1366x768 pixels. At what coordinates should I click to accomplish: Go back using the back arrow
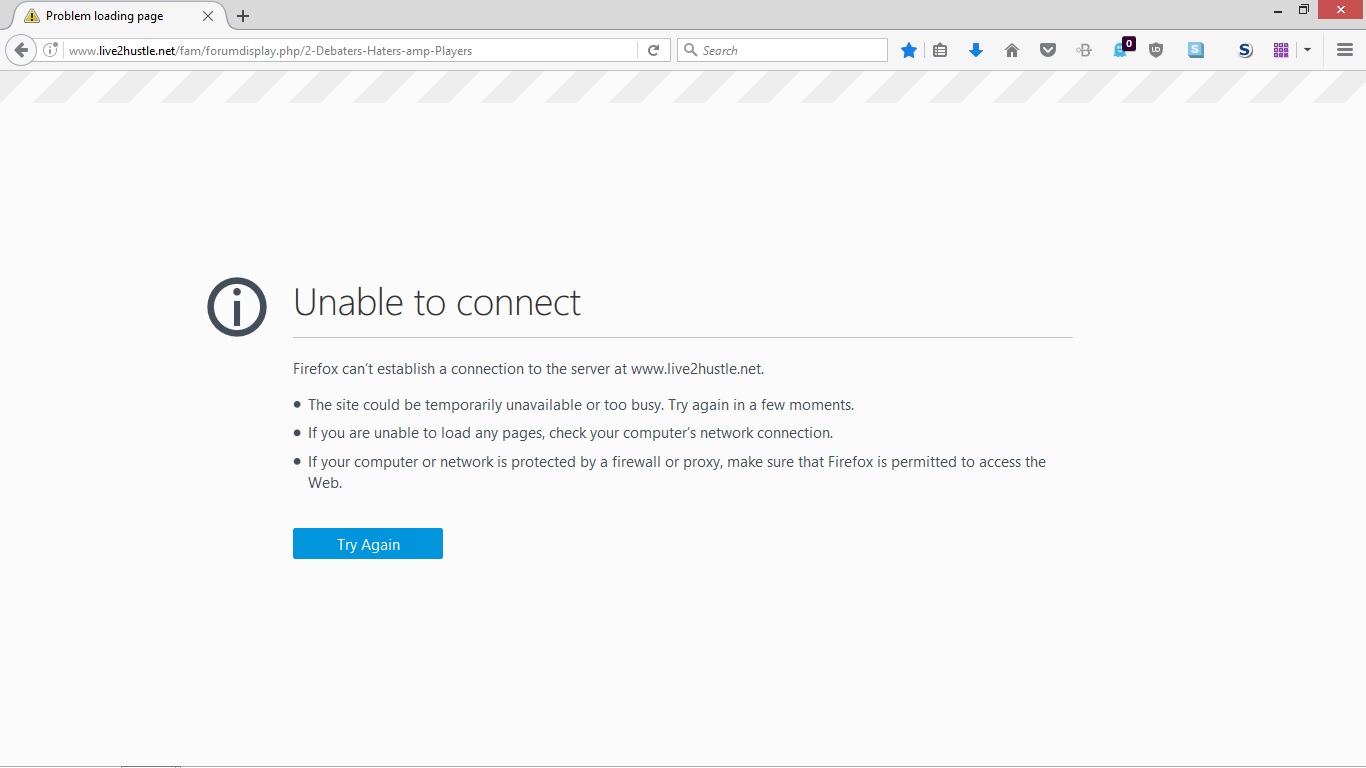tap(21, 50)
